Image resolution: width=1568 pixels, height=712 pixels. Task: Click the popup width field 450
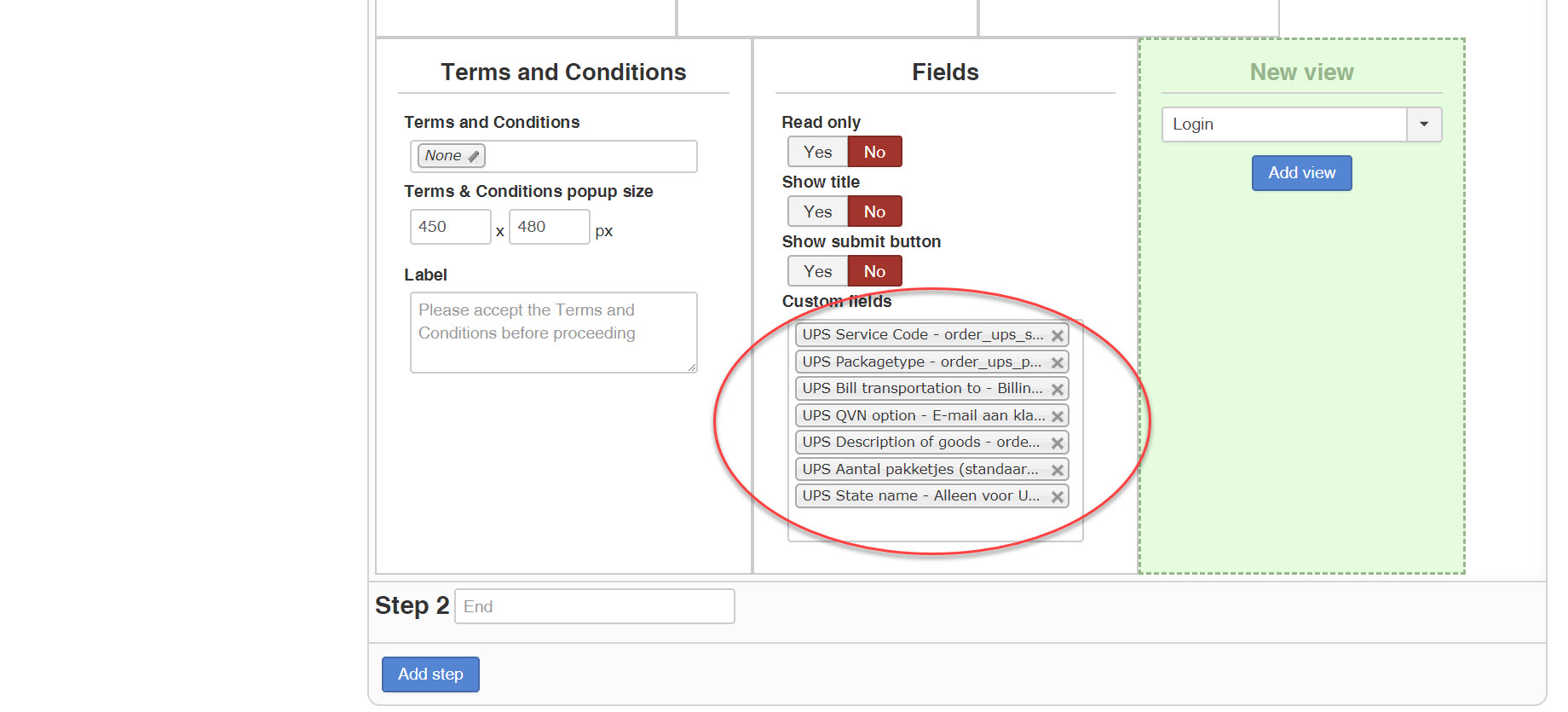450,227
